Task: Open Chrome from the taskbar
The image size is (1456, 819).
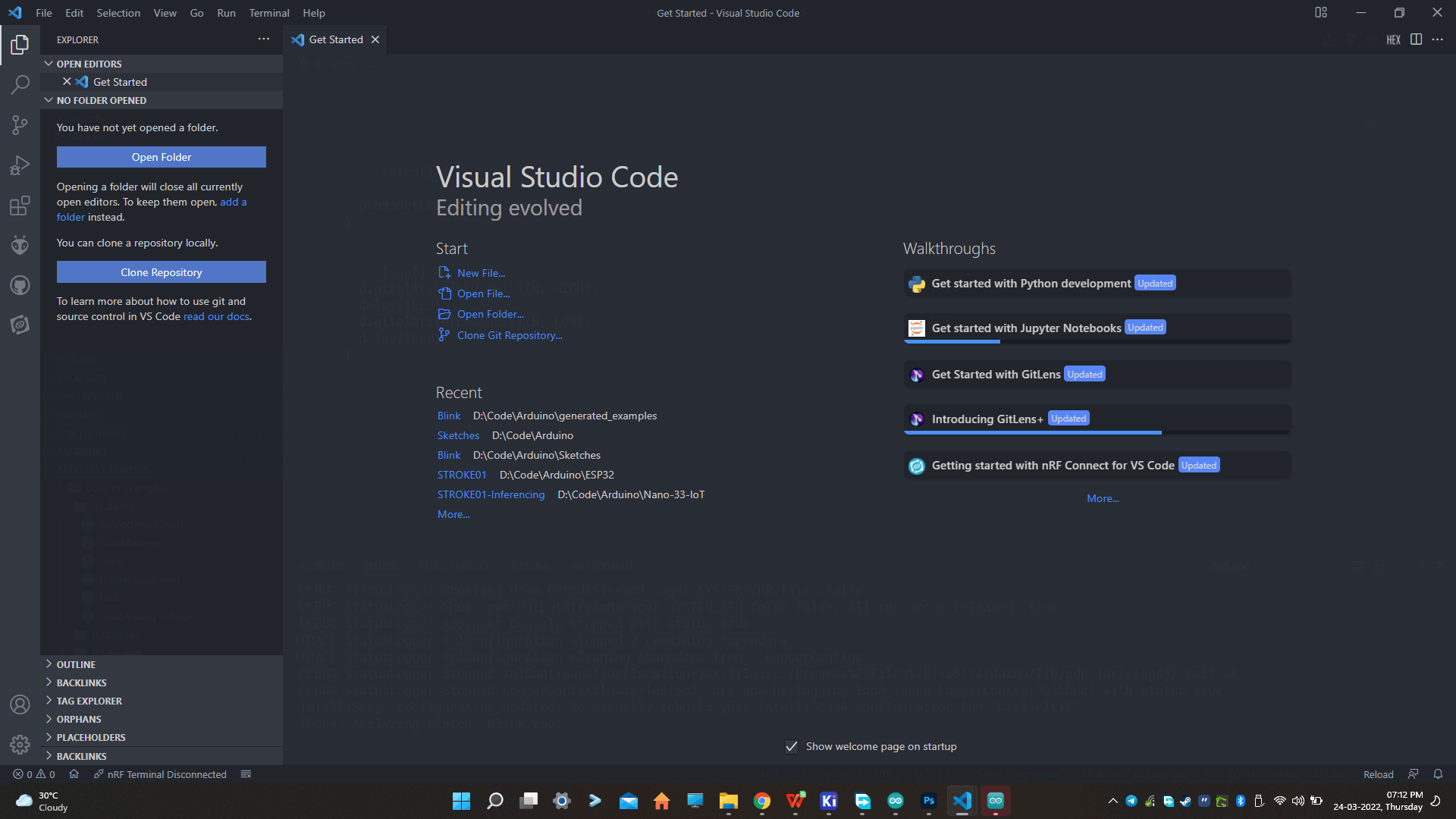Action: point(761,801)
